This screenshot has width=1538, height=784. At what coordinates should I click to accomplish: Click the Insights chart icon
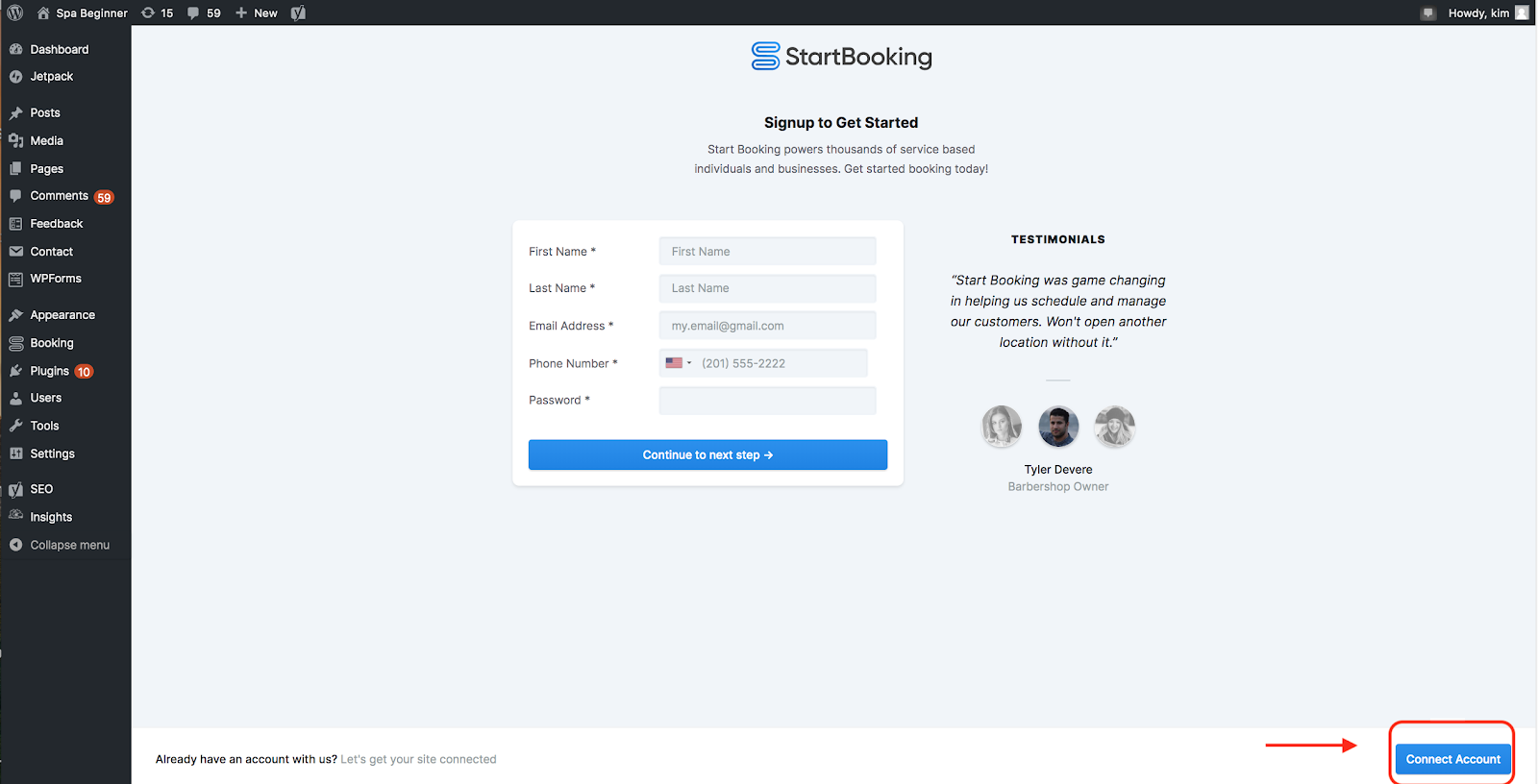coord(15,516)
